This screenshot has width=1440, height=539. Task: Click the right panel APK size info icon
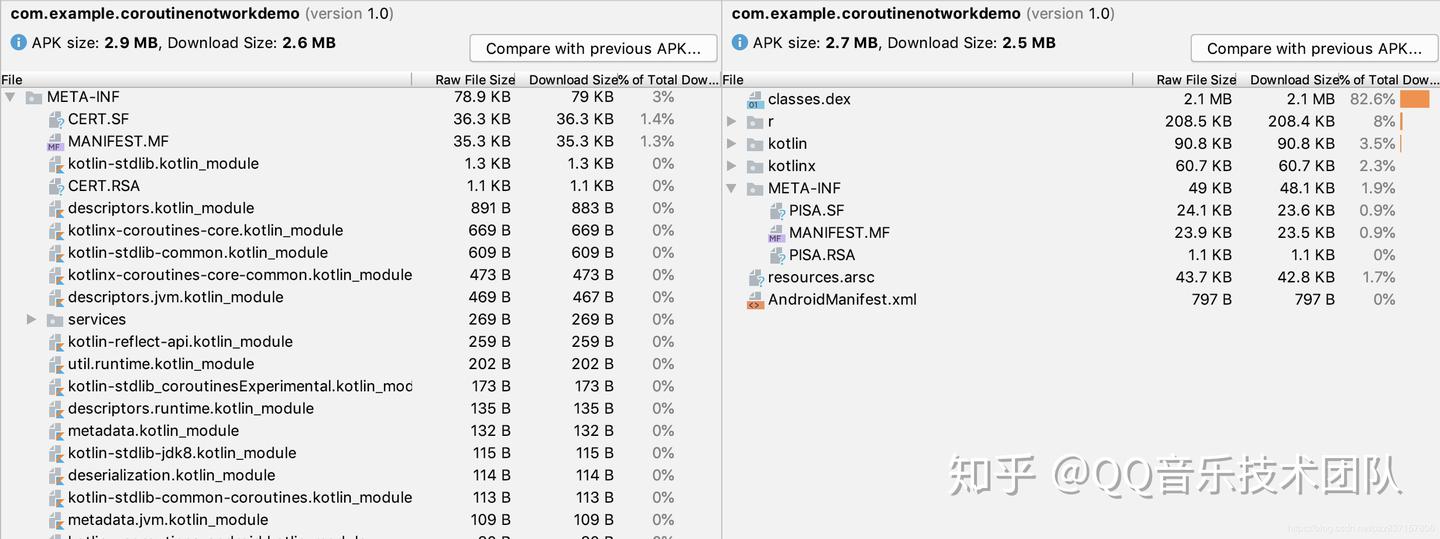pos(739,43)
